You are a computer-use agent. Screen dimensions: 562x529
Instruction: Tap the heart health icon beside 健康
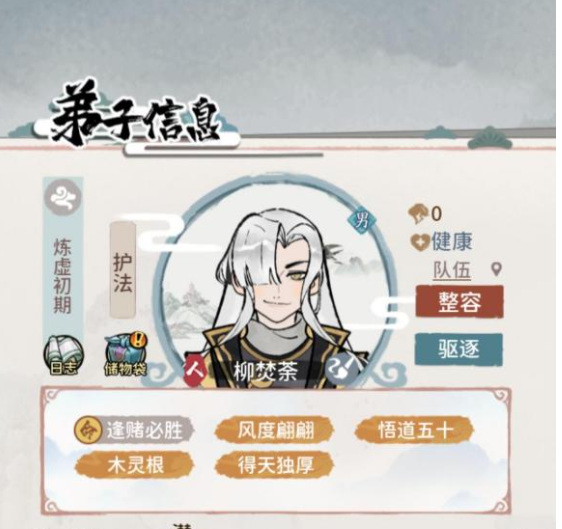(419, 242)
